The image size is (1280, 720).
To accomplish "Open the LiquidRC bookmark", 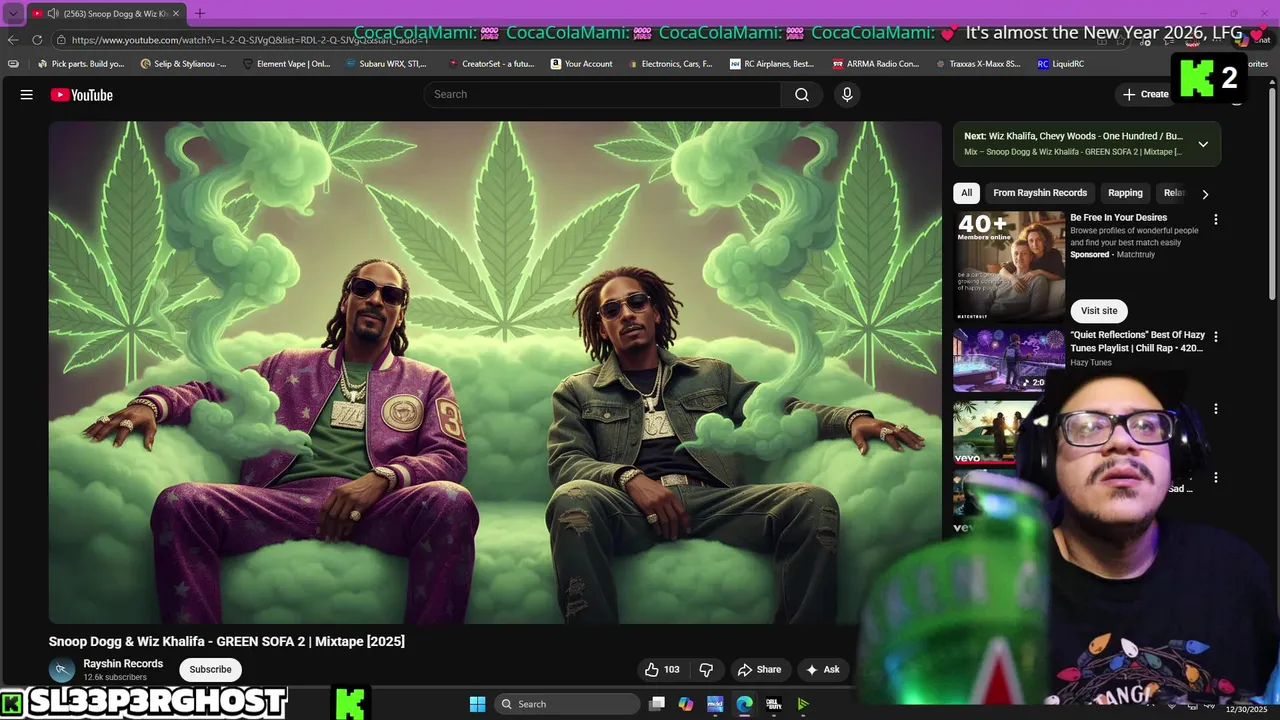I will (x=1061, y=64).
